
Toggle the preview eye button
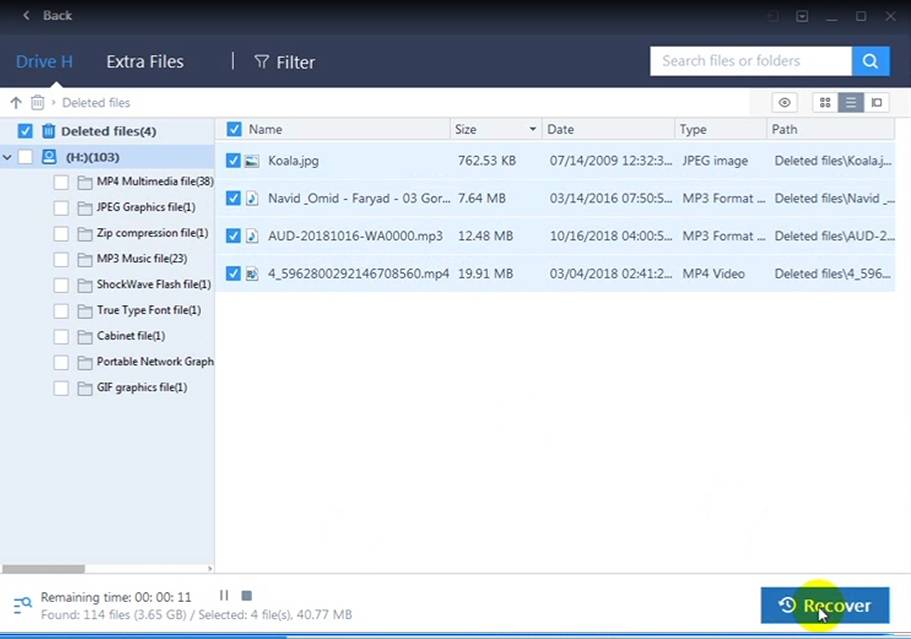[784, 103]
